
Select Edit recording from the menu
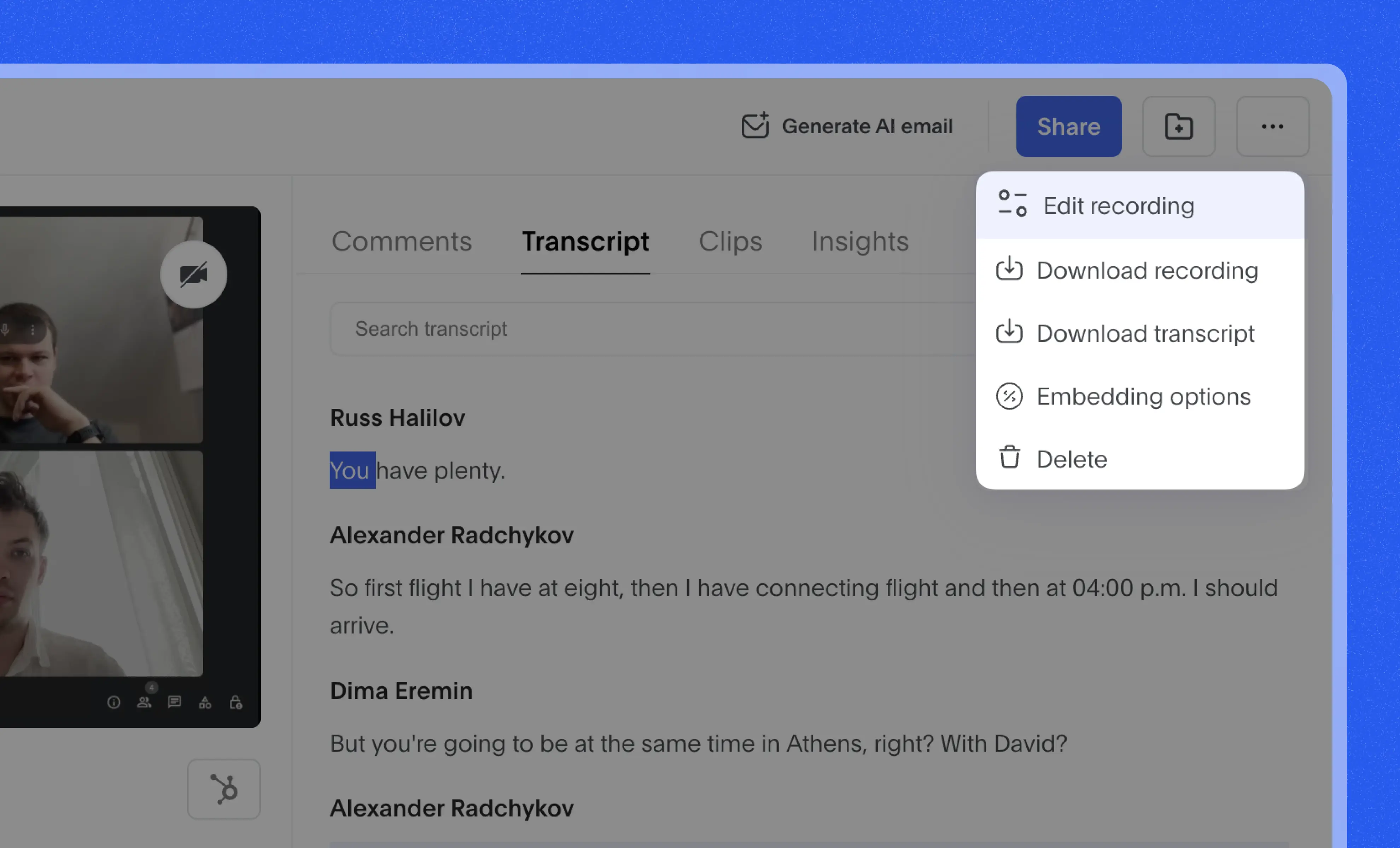pos(1118,206)
